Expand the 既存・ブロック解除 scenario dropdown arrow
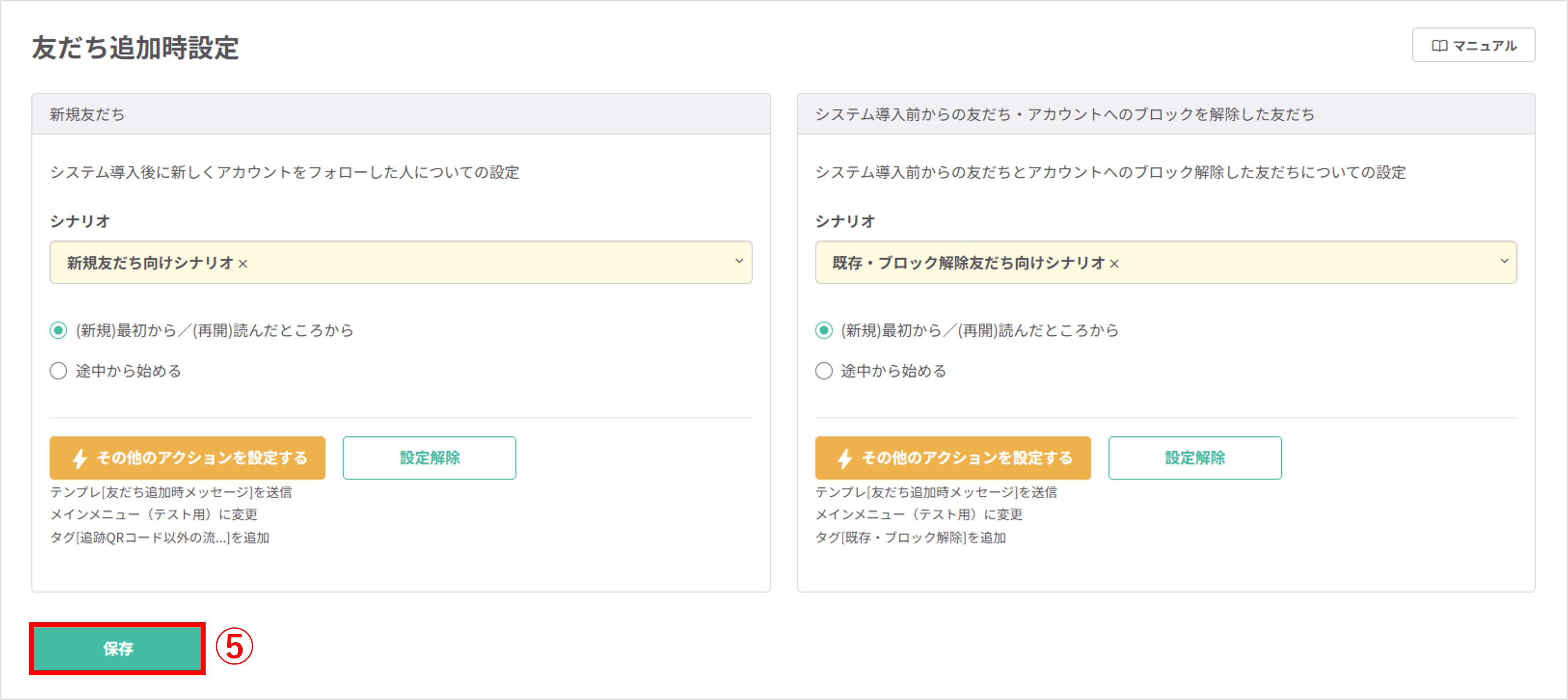The height and width of the screenshot is (700, 1568). (1504, 262)
